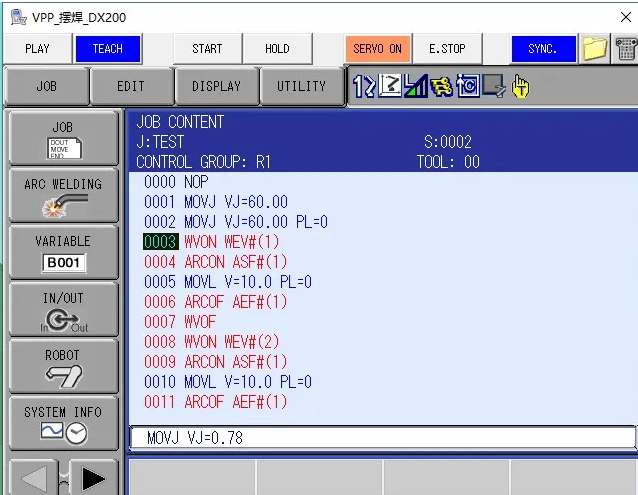
Task: Click the HOLD button
Action: (x=277, y=49)
